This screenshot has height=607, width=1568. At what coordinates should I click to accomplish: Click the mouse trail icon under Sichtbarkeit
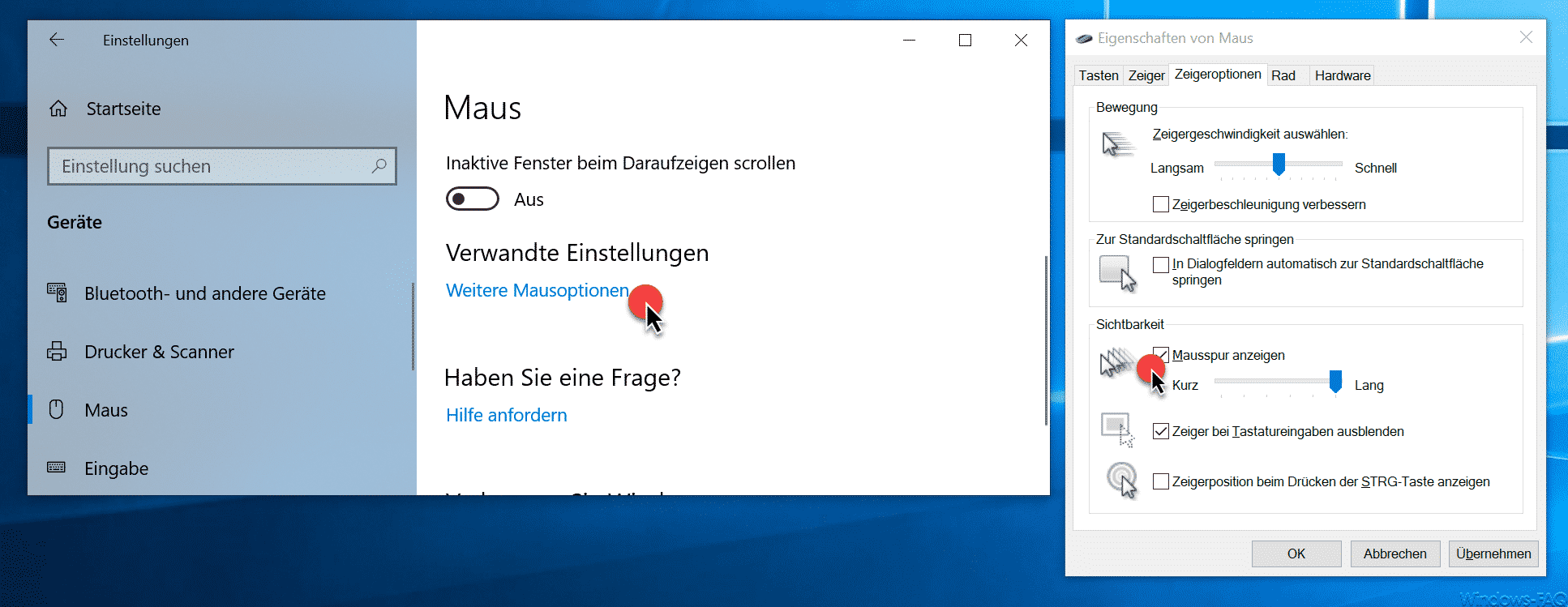(x=1117, y=362)
